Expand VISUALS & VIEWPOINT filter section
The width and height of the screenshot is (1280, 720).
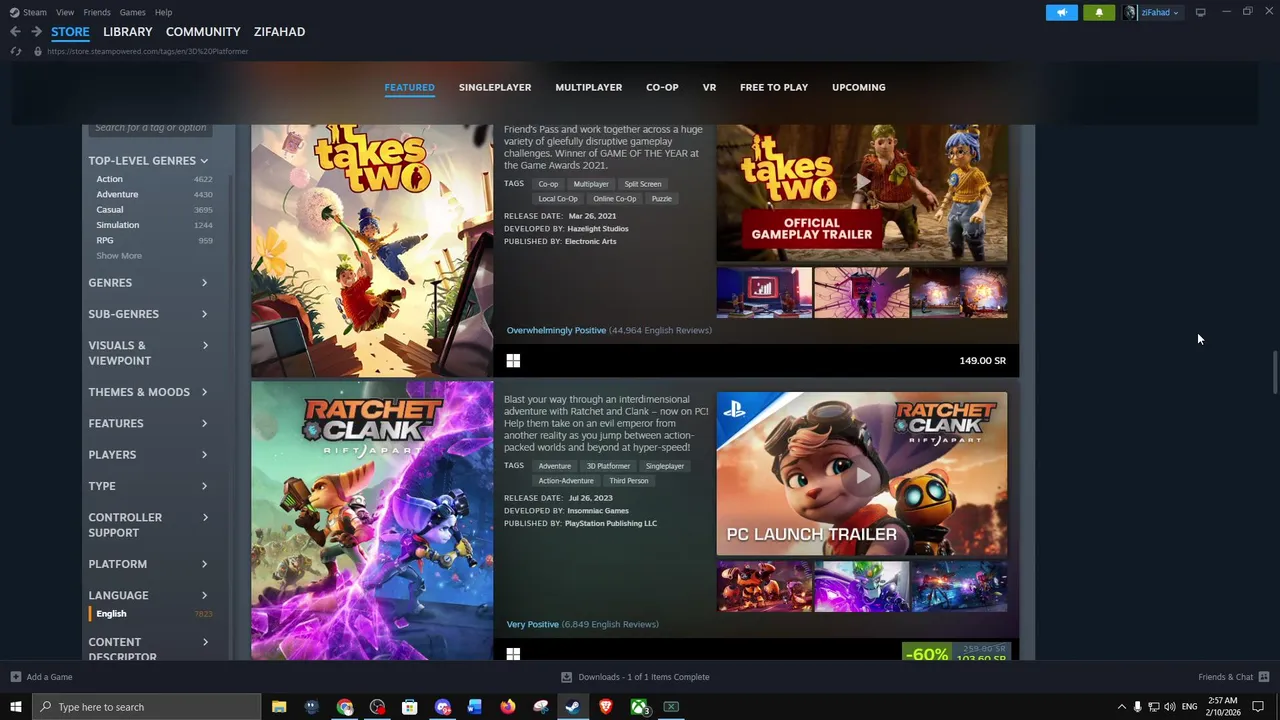[x=148, y=353]
